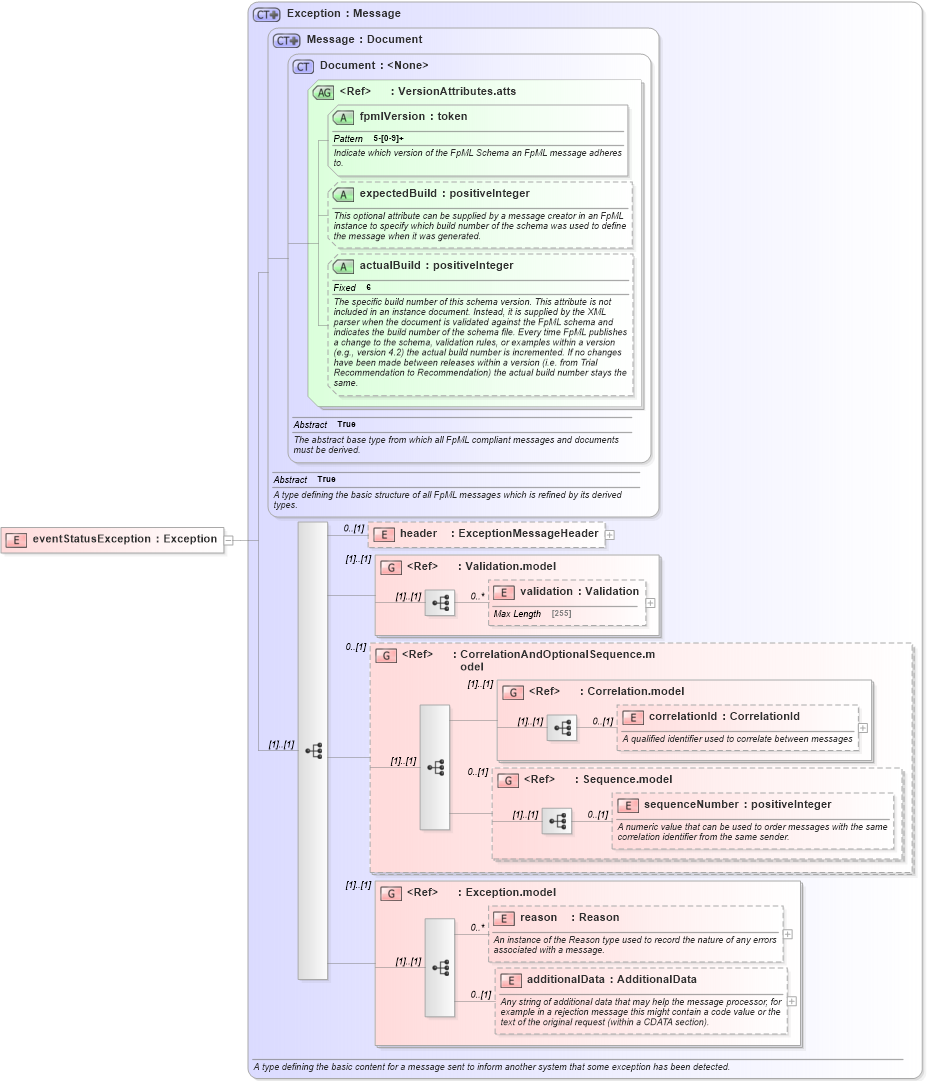Click the Message : Document type title
This screenshot has height=1081, width=927.
coord(365,39)
